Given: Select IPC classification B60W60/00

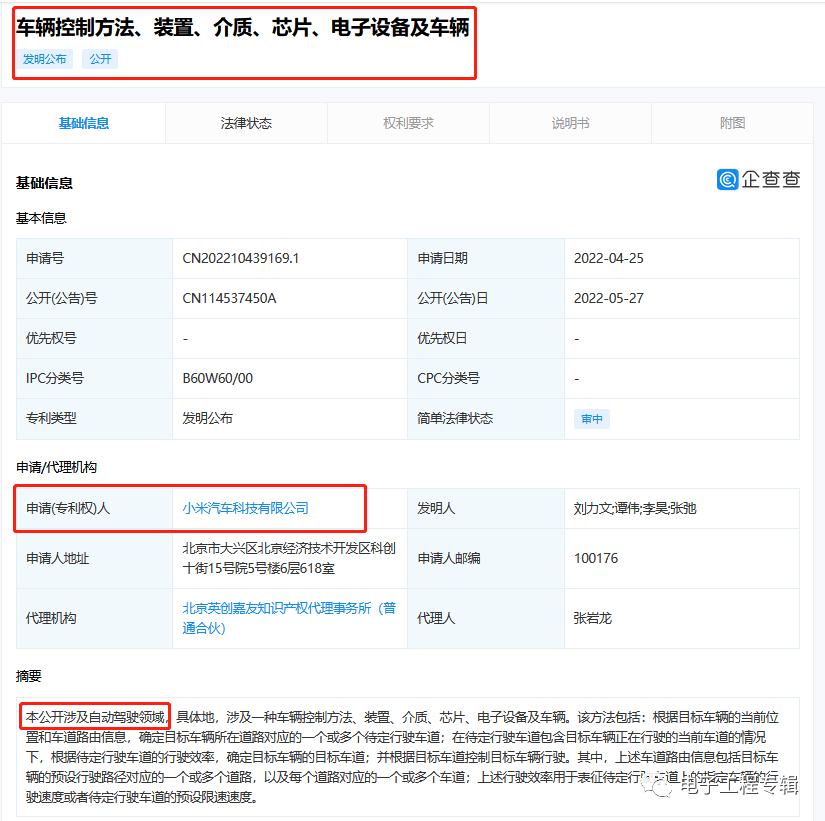Looking at the screenshot, I should (217, 378).
